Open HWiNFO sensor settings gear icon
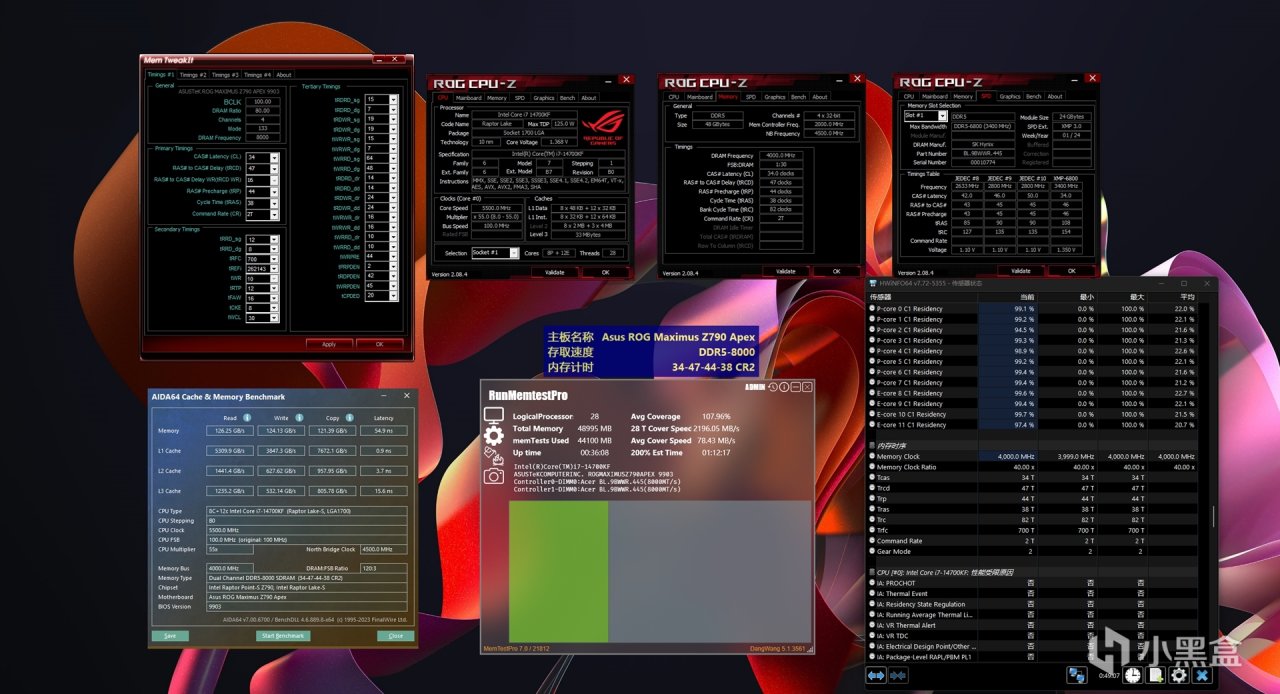 coord(1179,676)
